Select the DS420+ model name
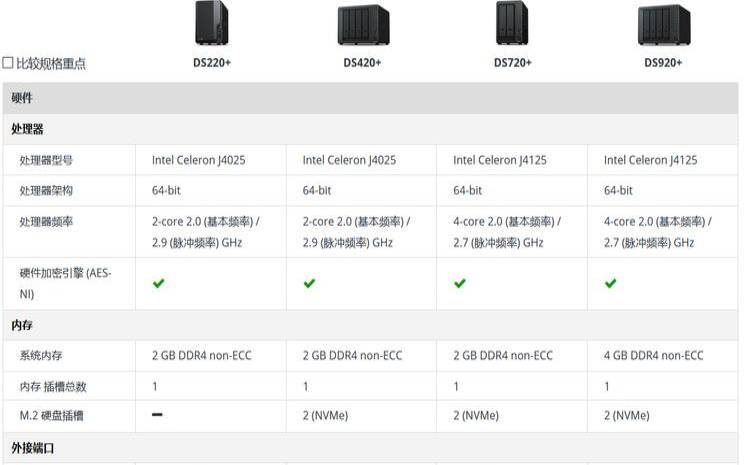This screenshot has height=465, width=745. (x=363, y=63)
